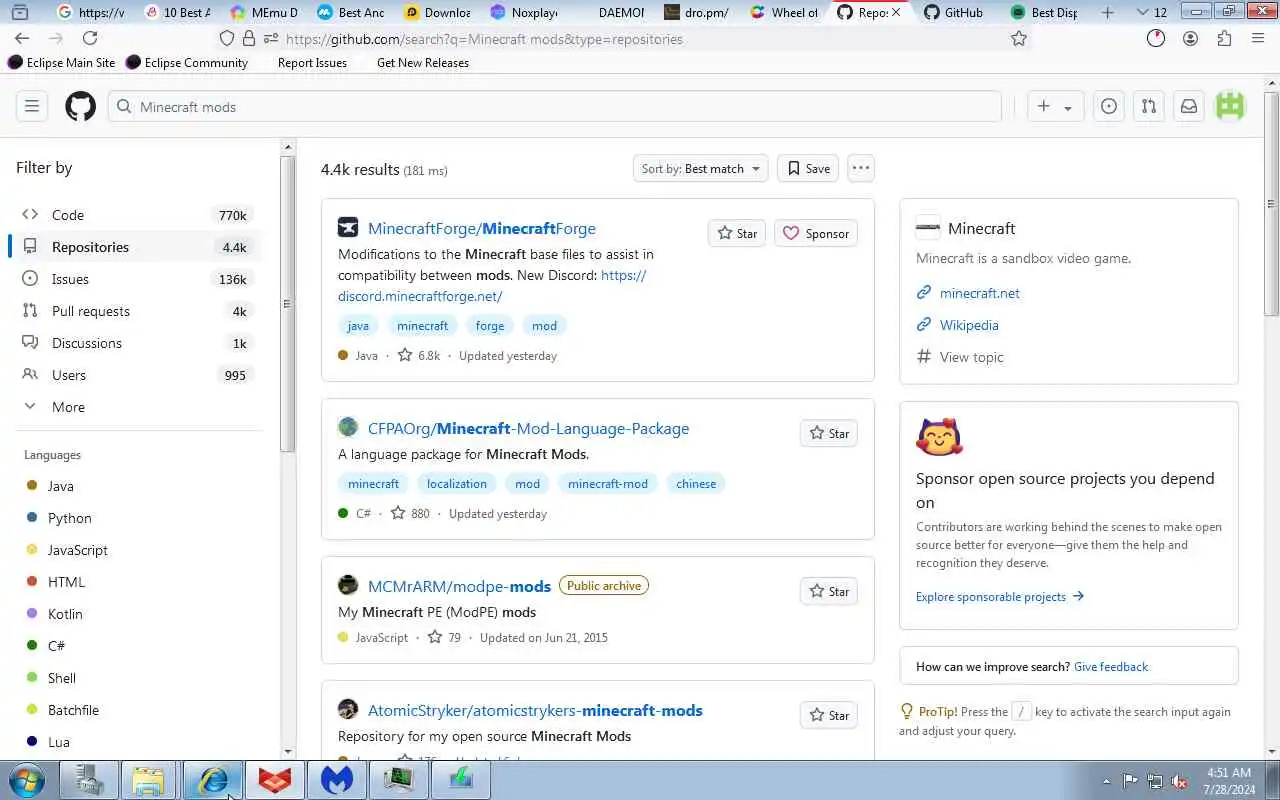Star the AtomicStryker repository
The width and height of the screenshot is (1280, 800).
829,715
